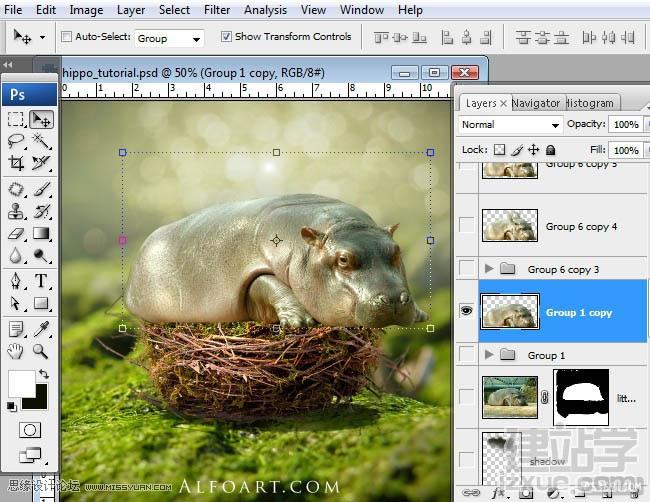Screen dimensions: 650x502
Task: Open the Analysis menu
Action: 265,10
